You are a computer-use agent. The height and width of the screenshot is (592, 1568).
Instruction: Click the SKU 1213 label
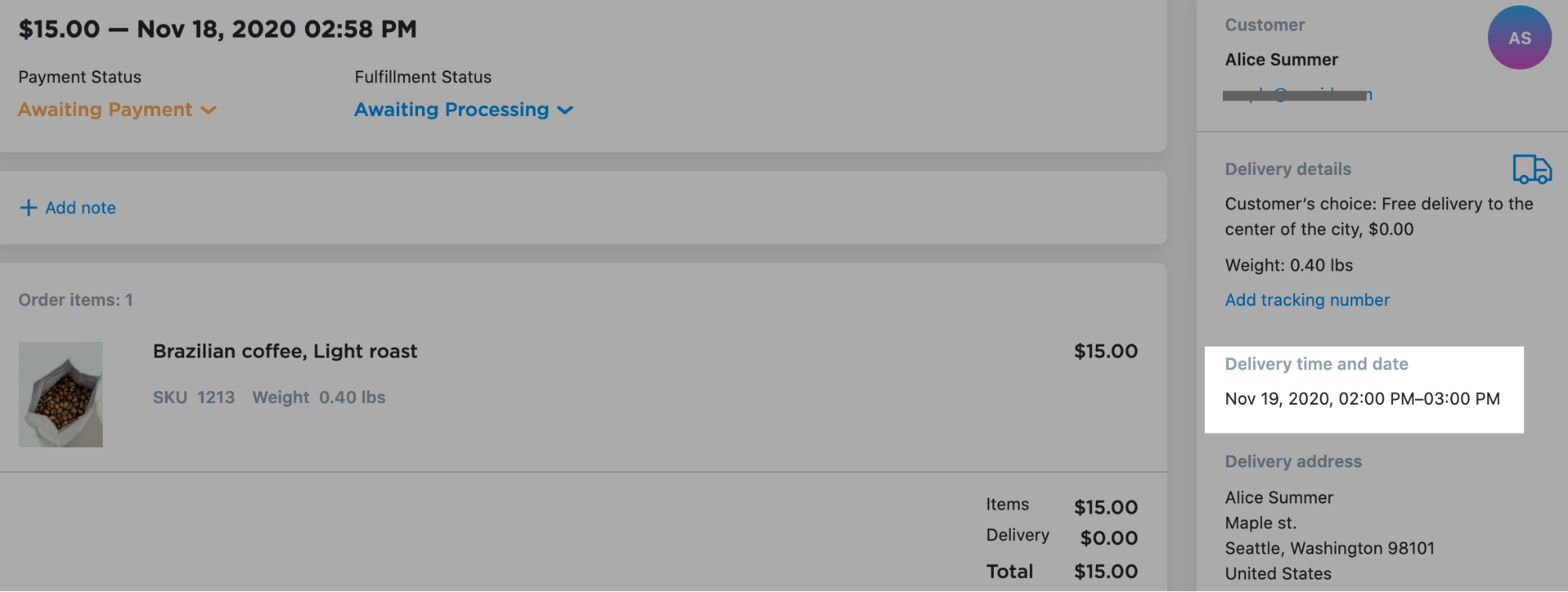193,398
